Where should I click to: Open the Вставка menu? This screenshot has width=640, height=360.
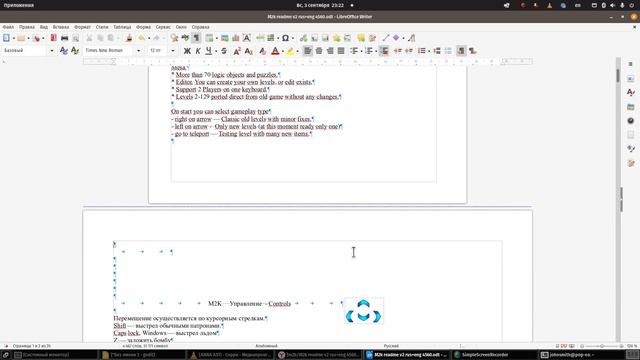click(61, 27)
